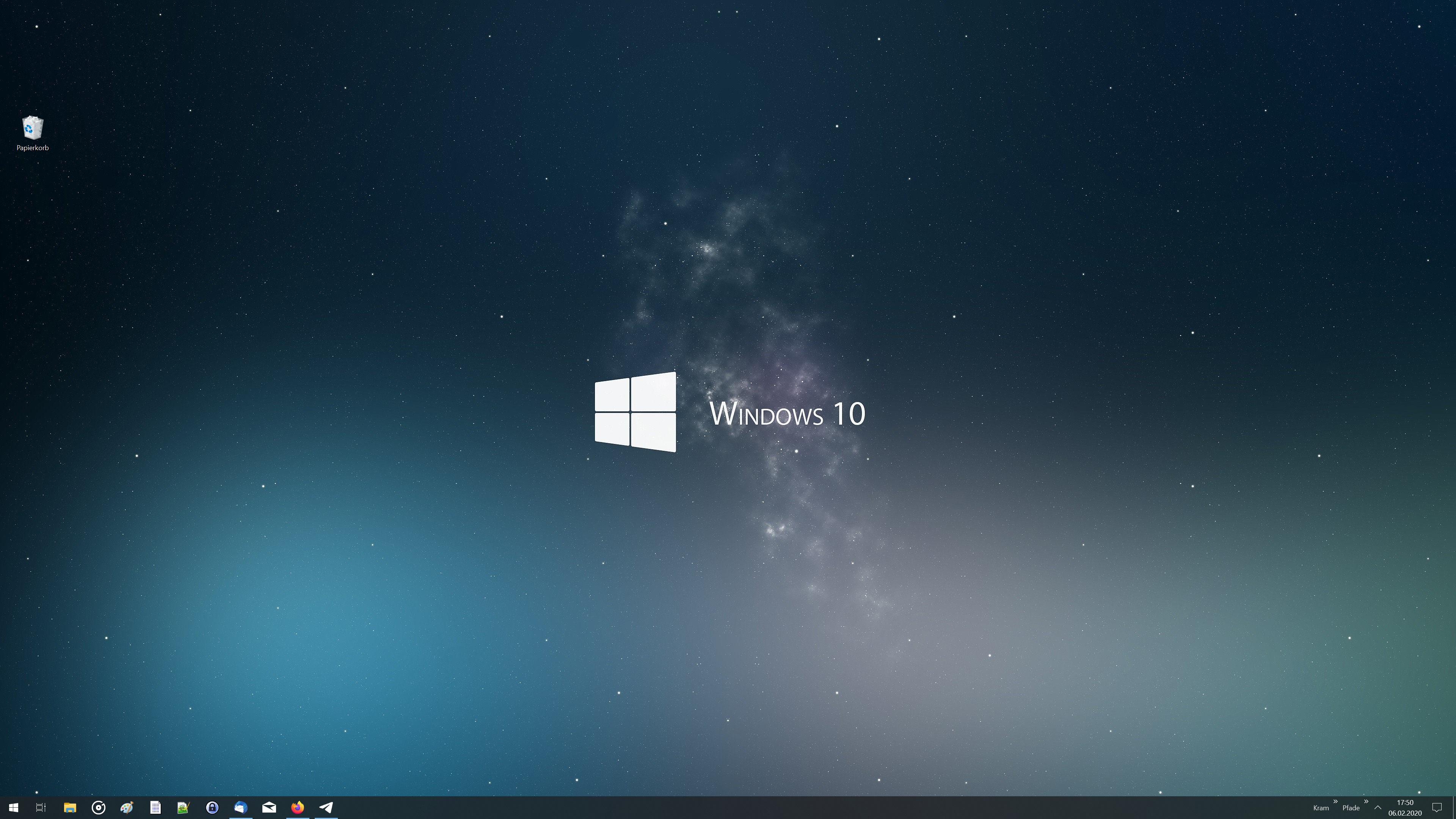Open the Windows Mail envelope app
Viewport: 1456px width, 819px height.
269,807
